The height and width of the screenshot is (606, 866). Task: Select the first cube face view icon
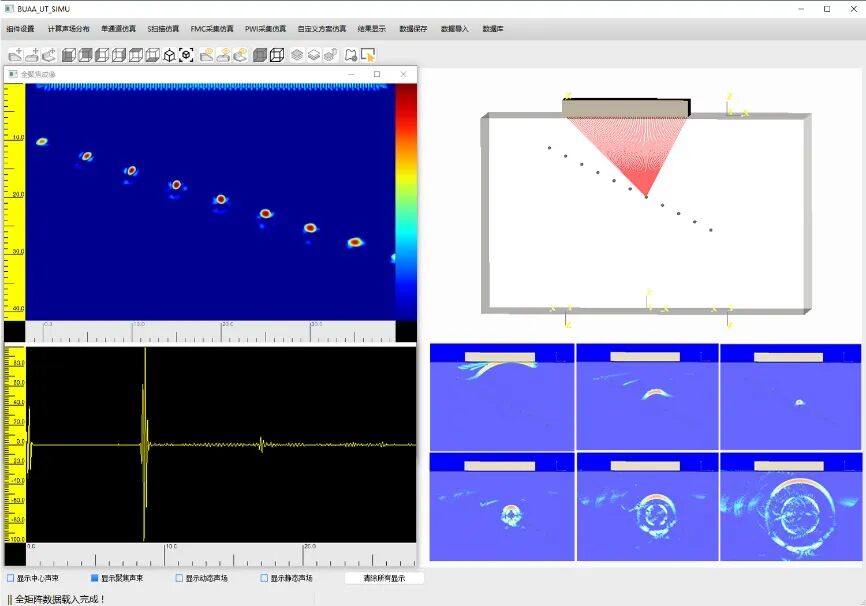click(x=68, y=55)
